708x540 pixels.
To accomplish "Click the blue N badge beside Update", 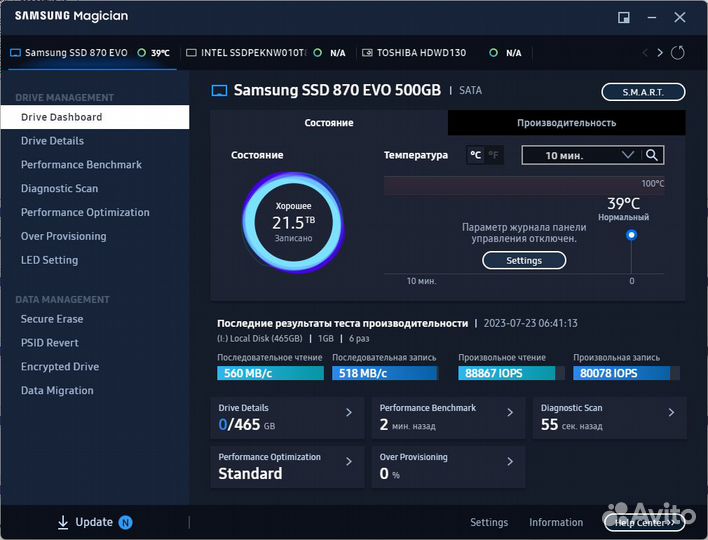I will [126, 522].
